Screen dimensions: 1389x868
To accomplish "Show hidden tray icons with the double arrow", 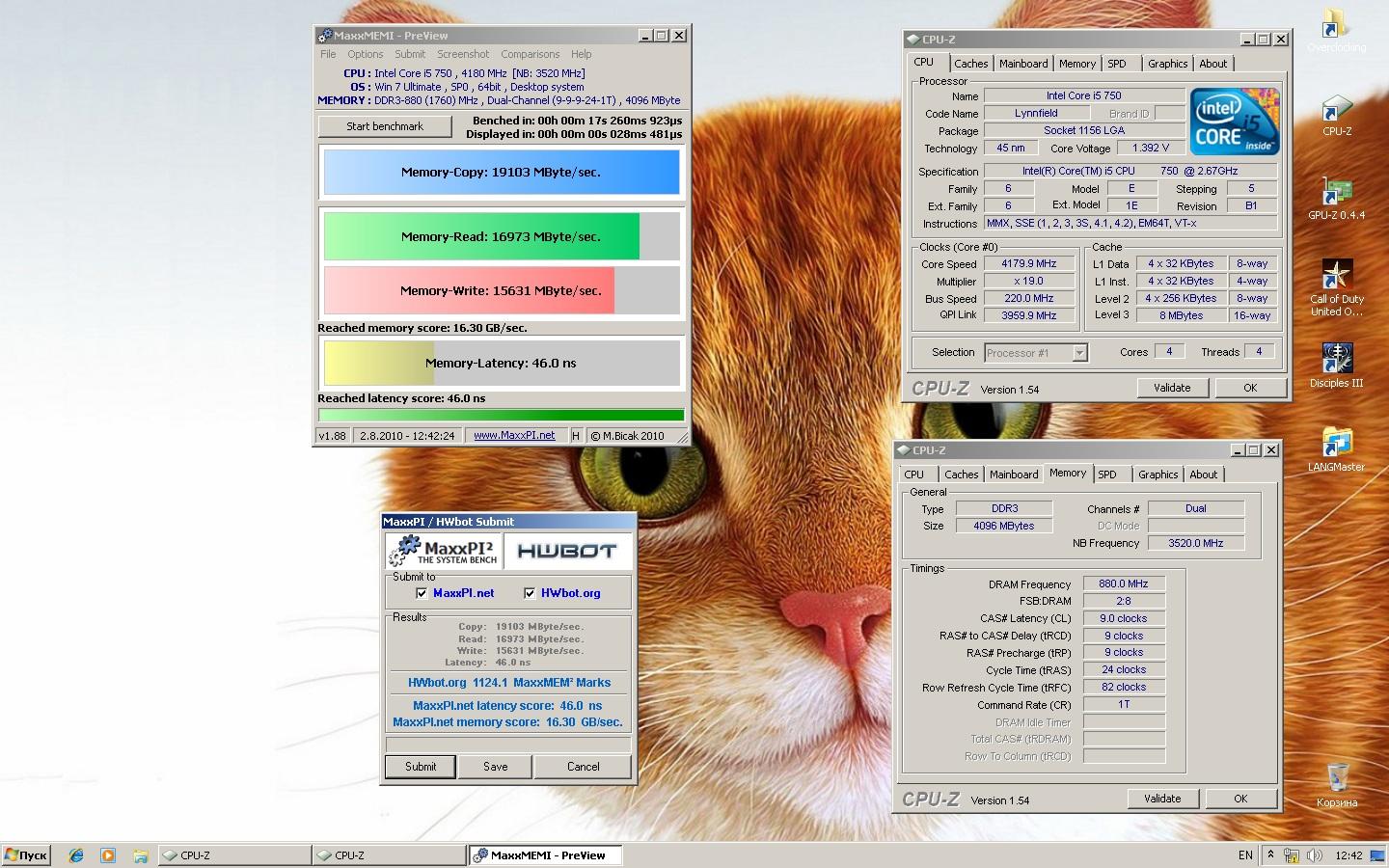I will pyautogui.click(x=1270, y=854).
